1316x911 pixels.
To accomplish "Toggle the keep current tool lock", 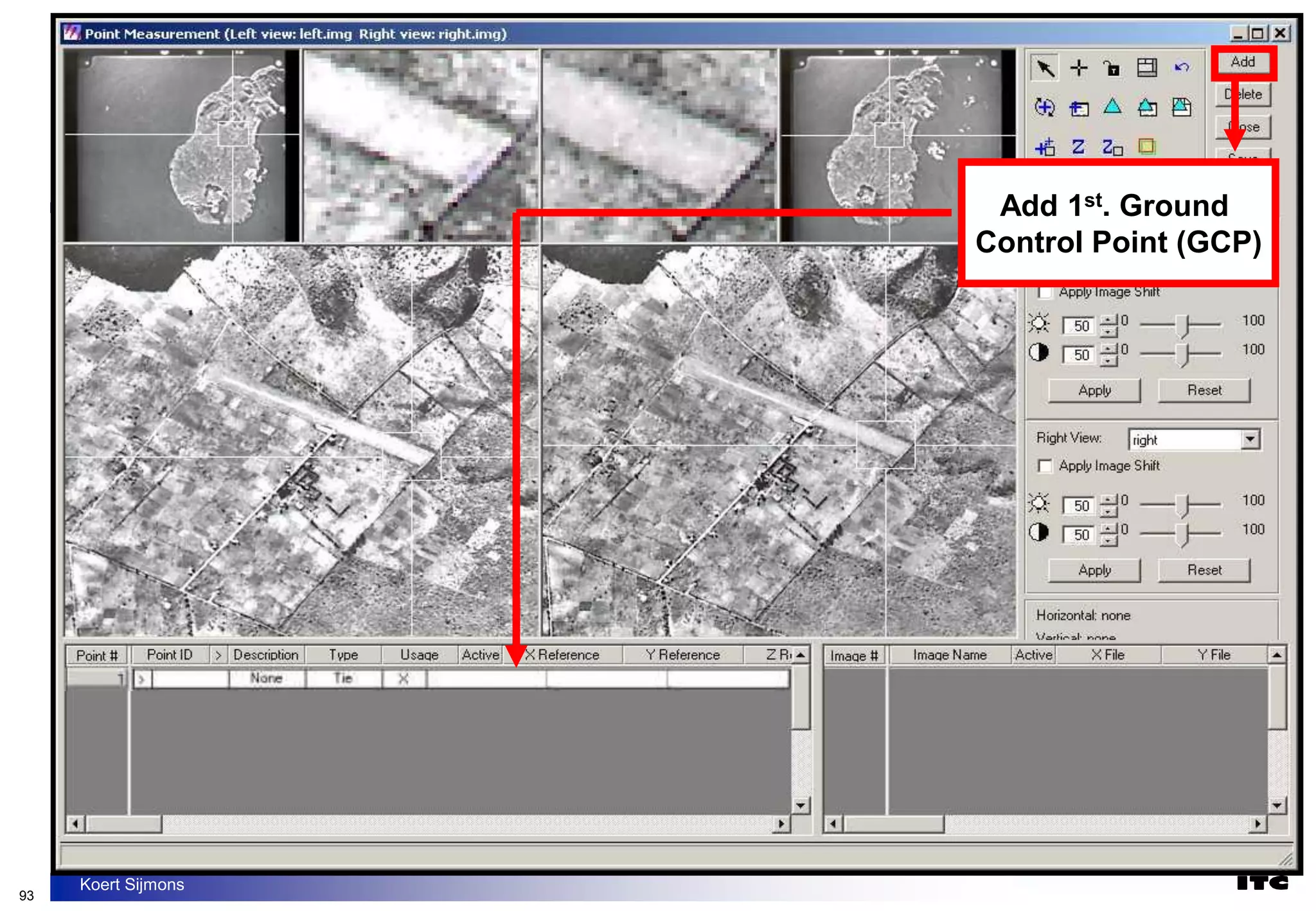I will point(1112,67).
